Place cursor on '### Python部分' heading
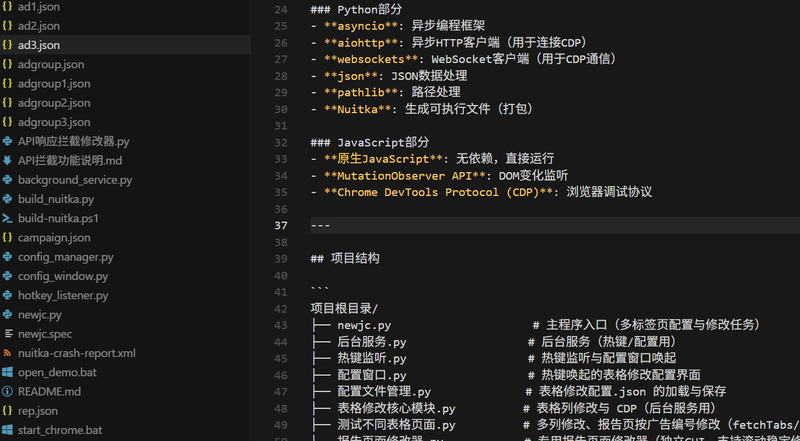Screen dimensions: 800x441 356,10
